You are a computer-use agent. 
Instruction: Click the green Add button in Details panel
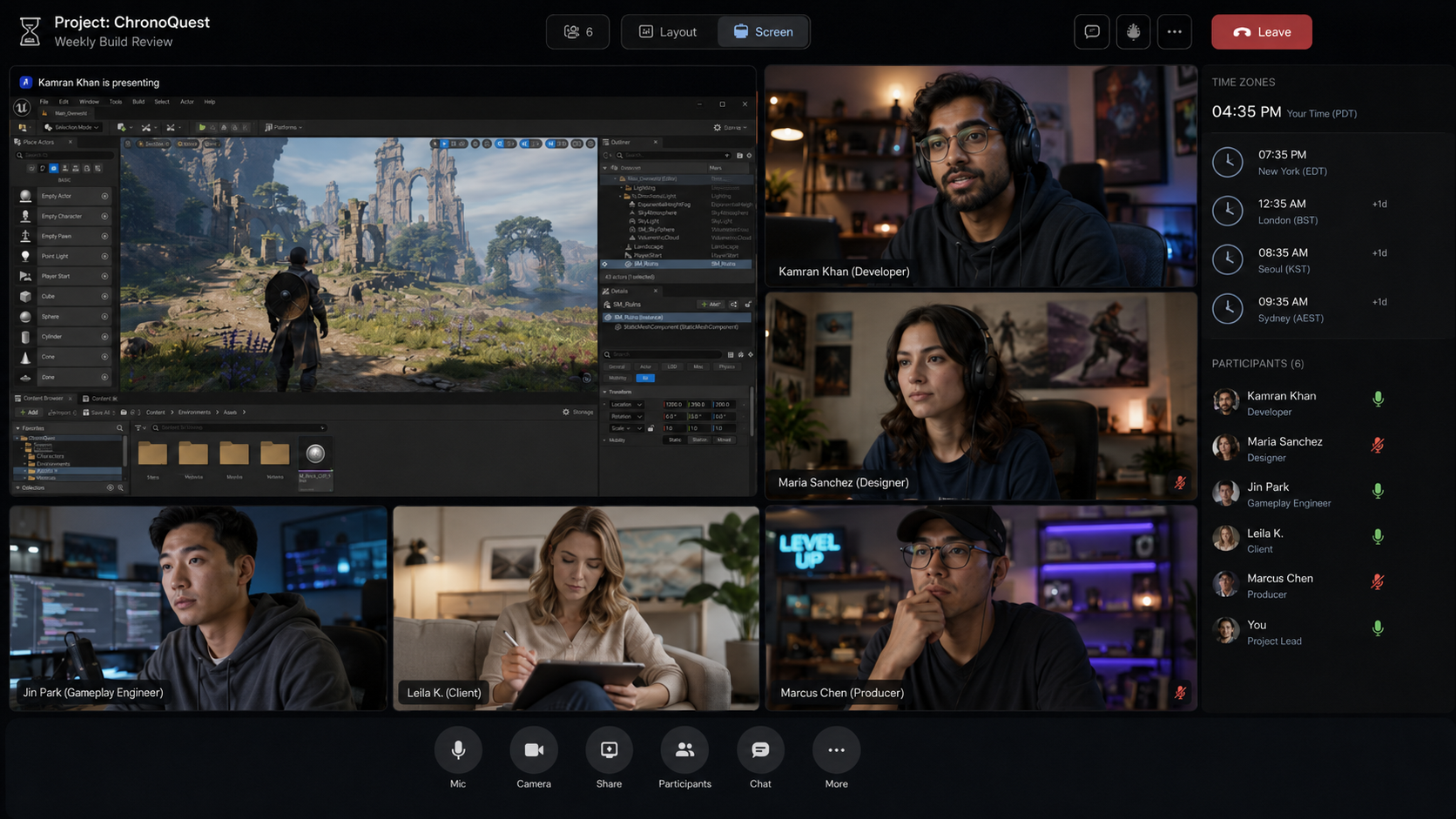[711, 305]
